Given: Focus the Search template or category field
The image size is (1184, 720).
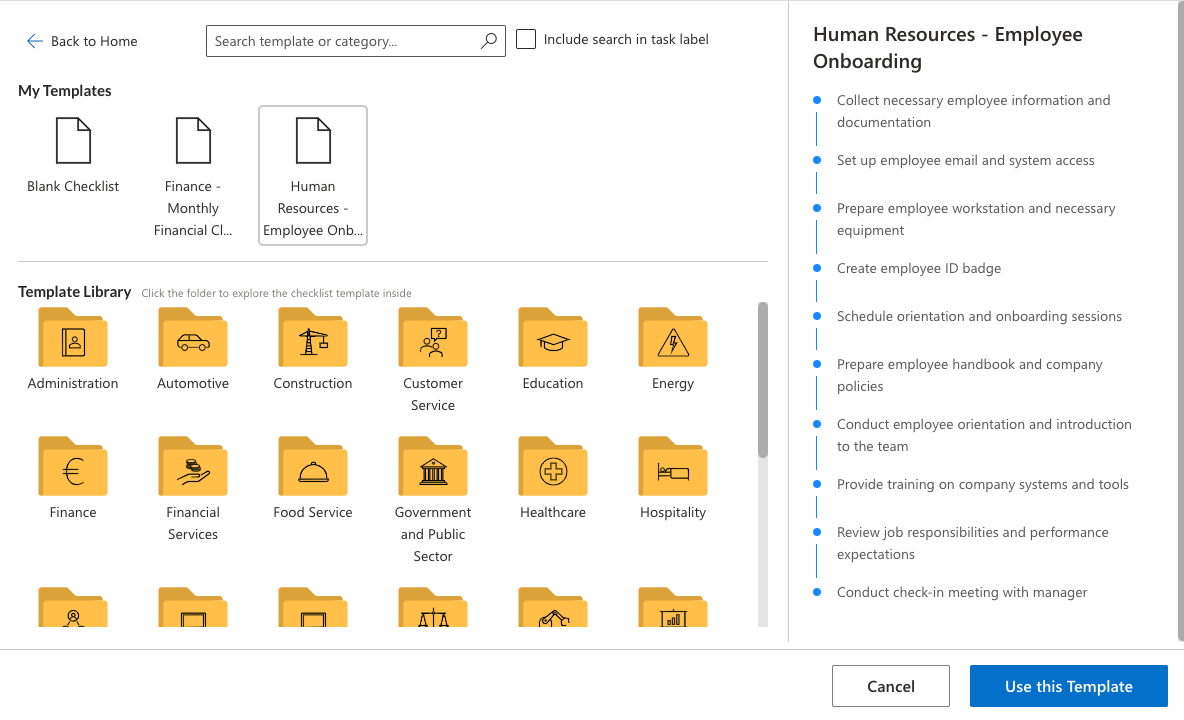Looking at the screenshot, I should point(345,41).
